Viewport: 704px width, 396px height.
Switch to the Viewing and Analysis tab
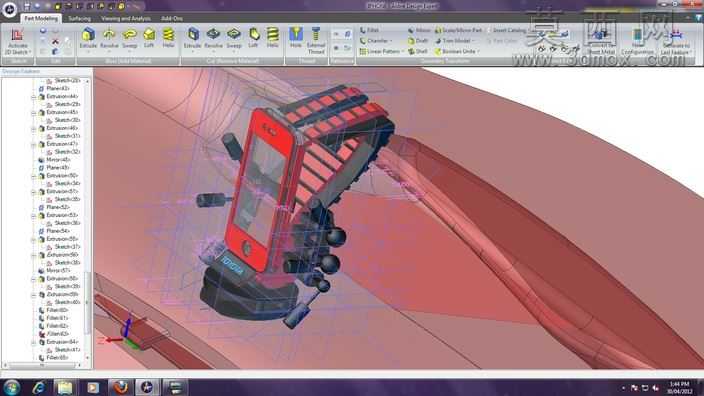[126, 18]
